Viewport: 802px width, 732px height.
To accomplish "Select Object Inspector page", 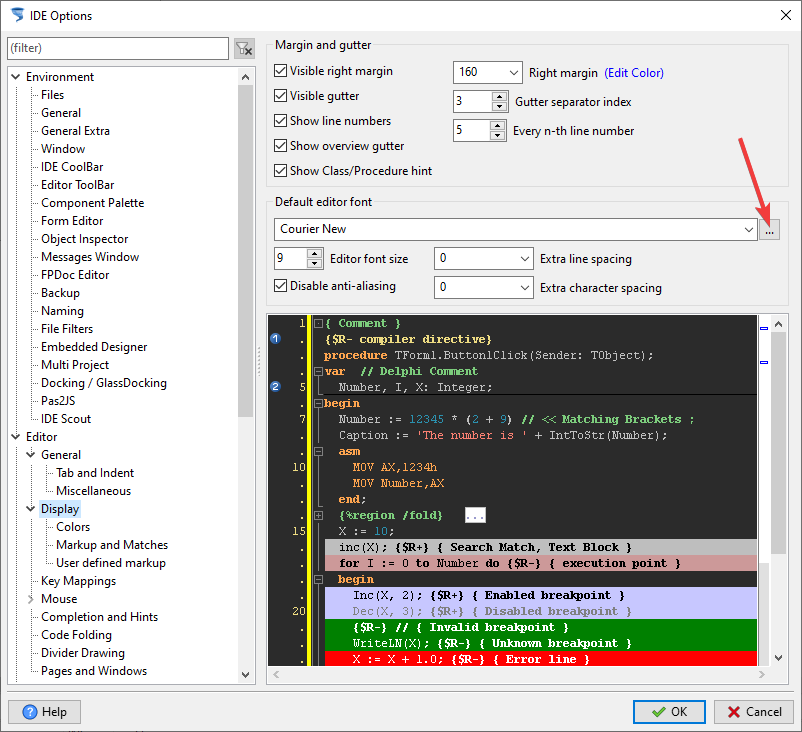I will [x=84, y=239].
